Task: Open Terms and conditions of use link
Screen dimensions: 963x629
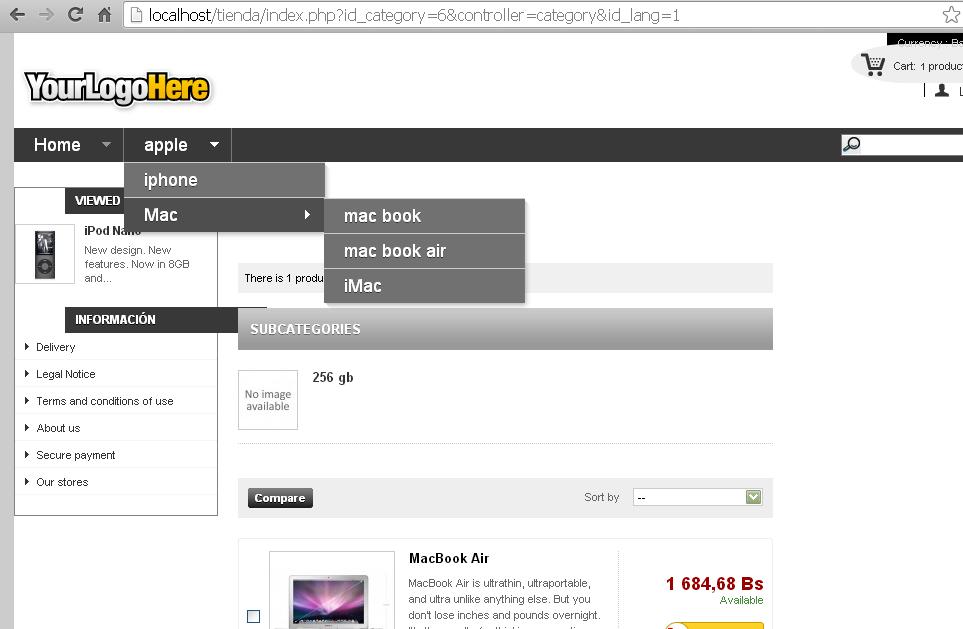Action: [x=104, y=401]
